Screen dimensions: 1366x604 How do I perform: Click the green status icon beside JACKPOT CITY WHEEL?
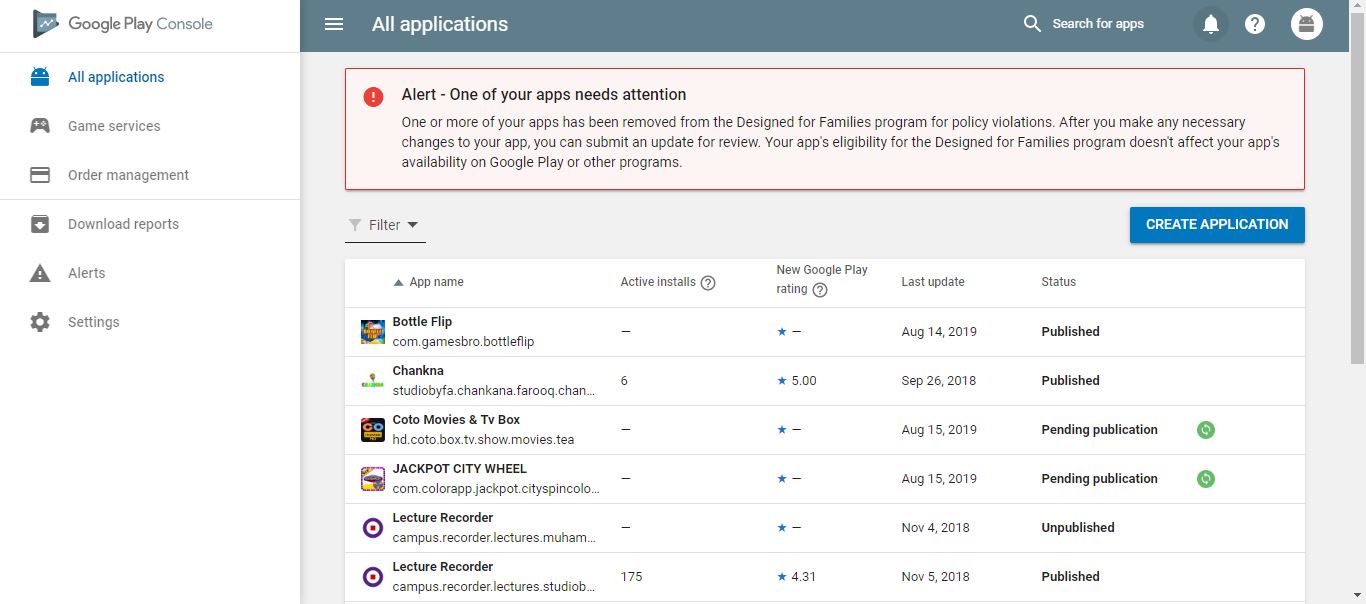pyautogui.click(x=1205, y=478)
